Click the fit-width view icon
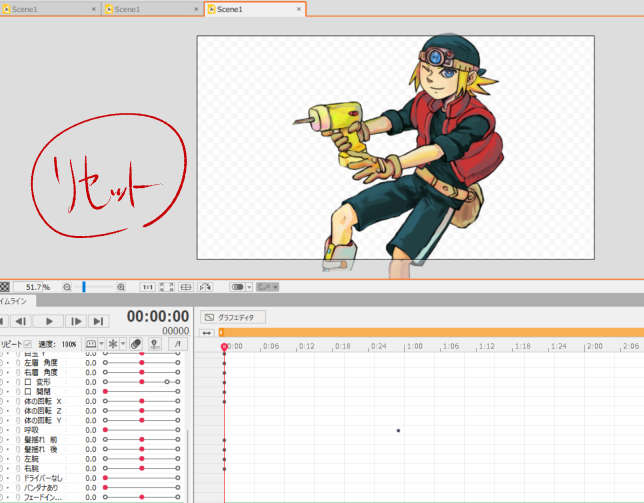This screenshot has height=503, width=644. [186, 287]
